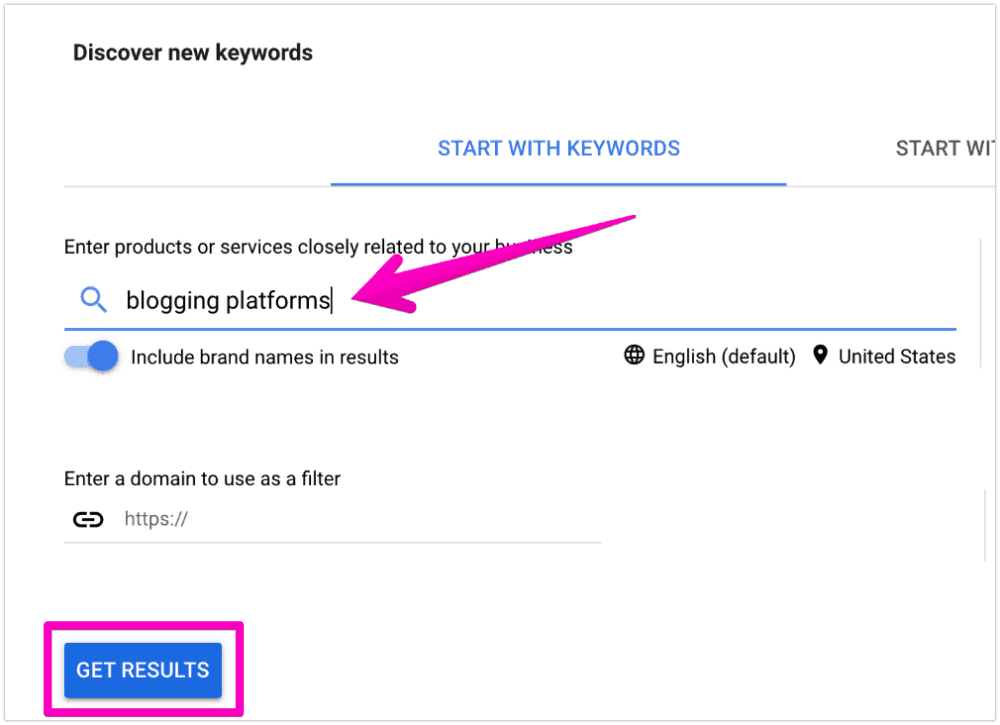1000x725 pixels.
Task: Click the pink arrow annotation
Action: pos(492,265)
